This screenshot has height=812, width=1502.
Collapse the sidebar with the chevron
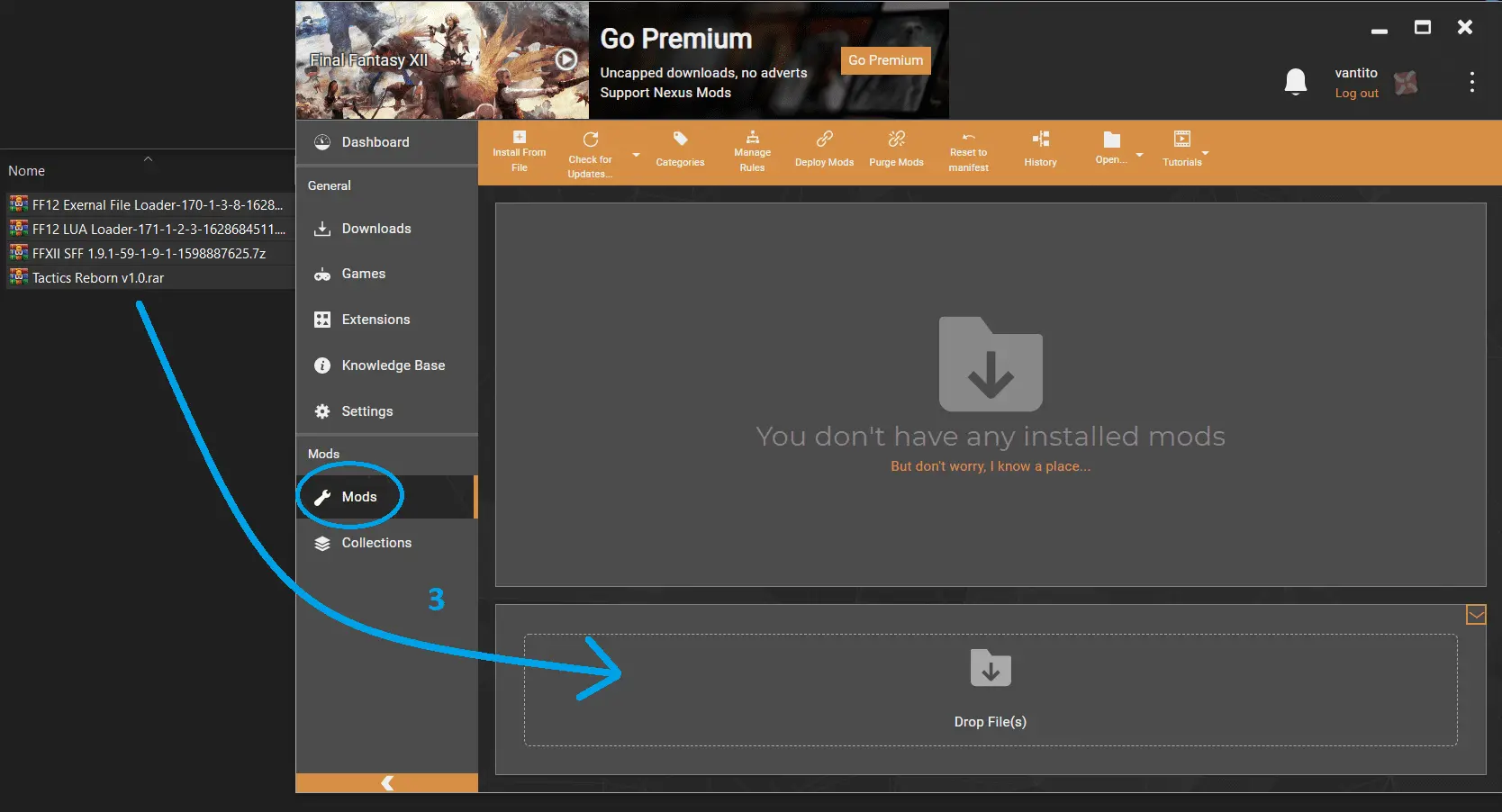(387, 783)
